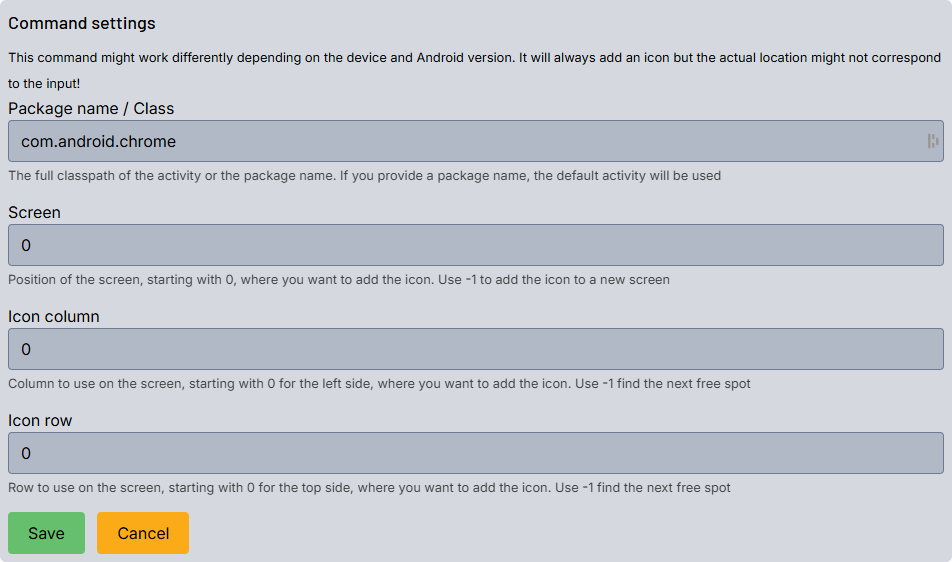Image resolution: width=952 pixels, height=562 pixels.
Task: Click the "Use -1 to add the icon to a new screen" text
Action: pos(554,280)
